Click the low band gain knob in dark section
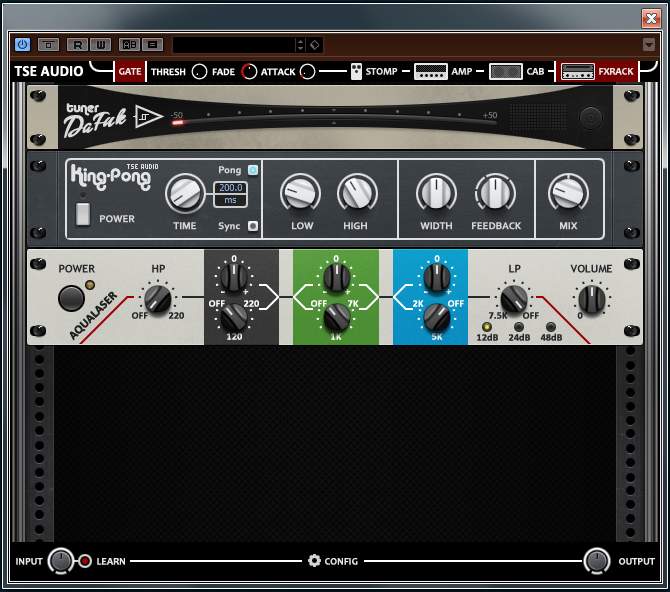The width and height of the screenshot is (670, 592). tap(233, 277)
